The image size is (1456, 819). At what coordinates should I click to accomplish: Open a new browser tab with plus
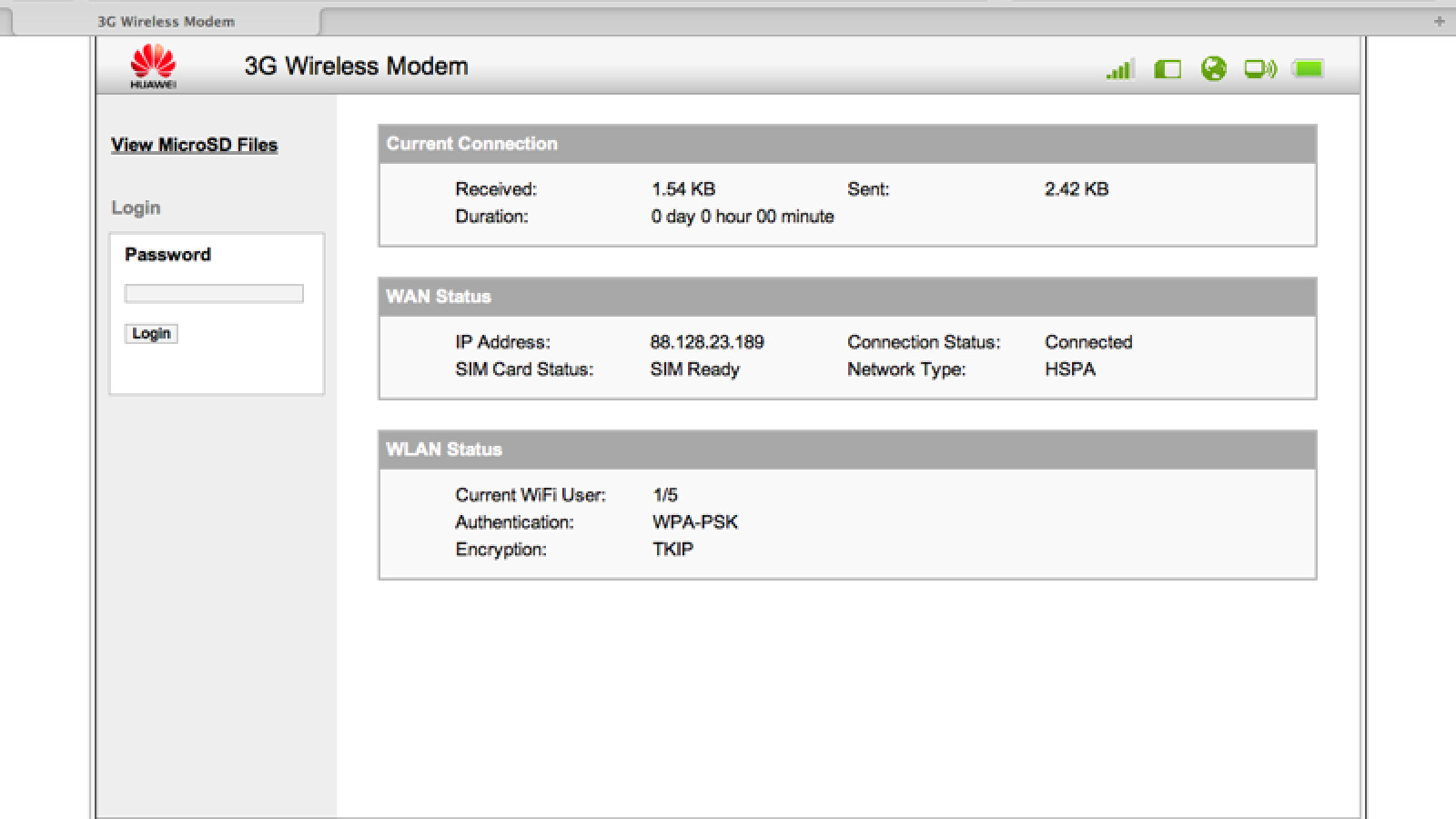point(1439,21)
